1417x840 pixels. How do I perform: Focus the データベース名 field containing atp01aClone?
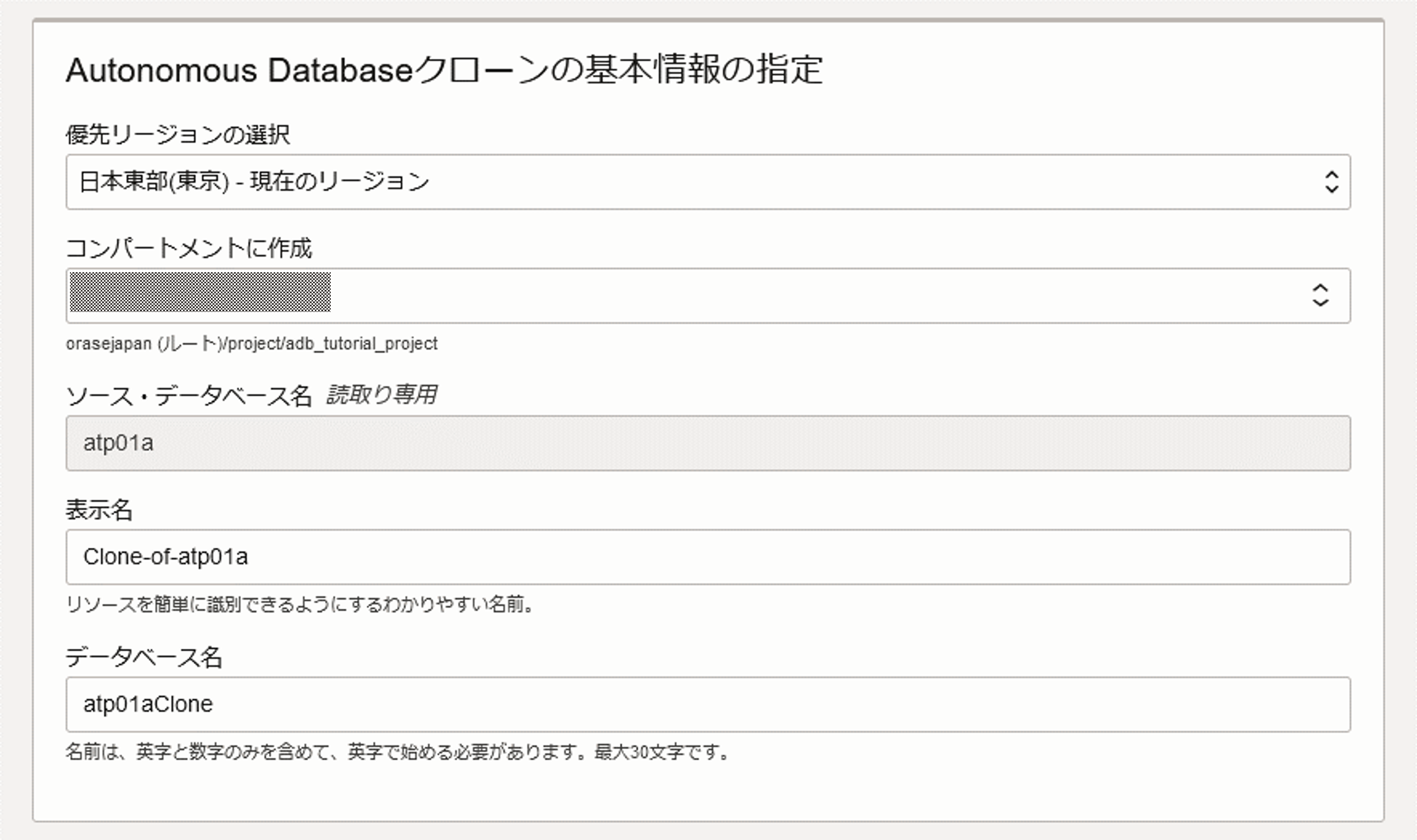tap(708, 704)
